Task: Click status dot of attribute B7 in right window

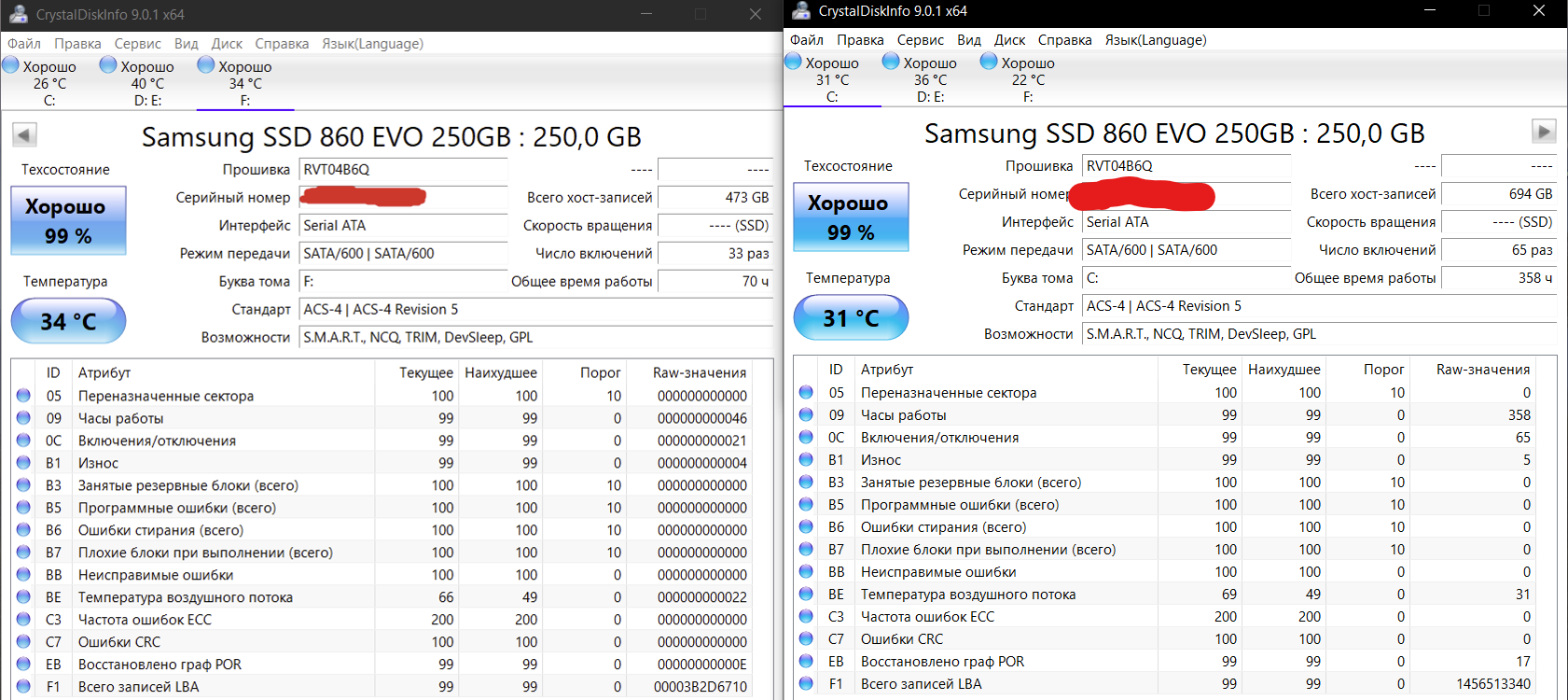Action: click(x=806, y=549)
